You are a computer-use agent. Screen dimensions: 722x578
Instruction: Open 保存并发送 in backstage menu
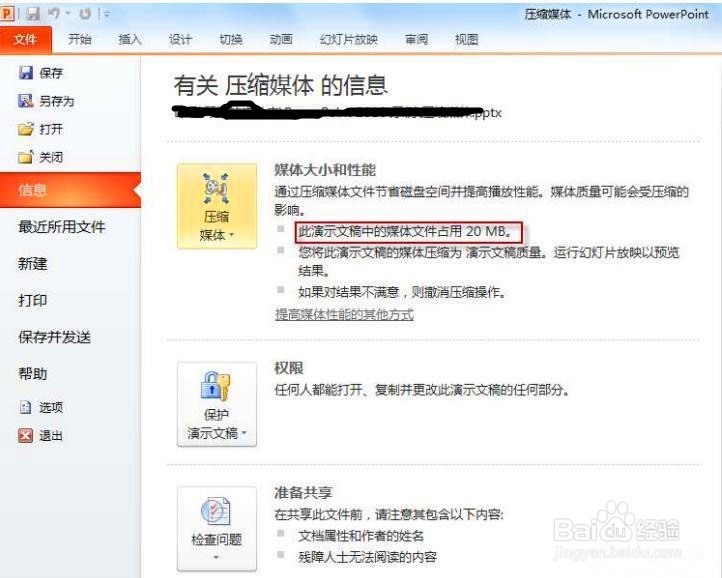click(x=54, y=337)
